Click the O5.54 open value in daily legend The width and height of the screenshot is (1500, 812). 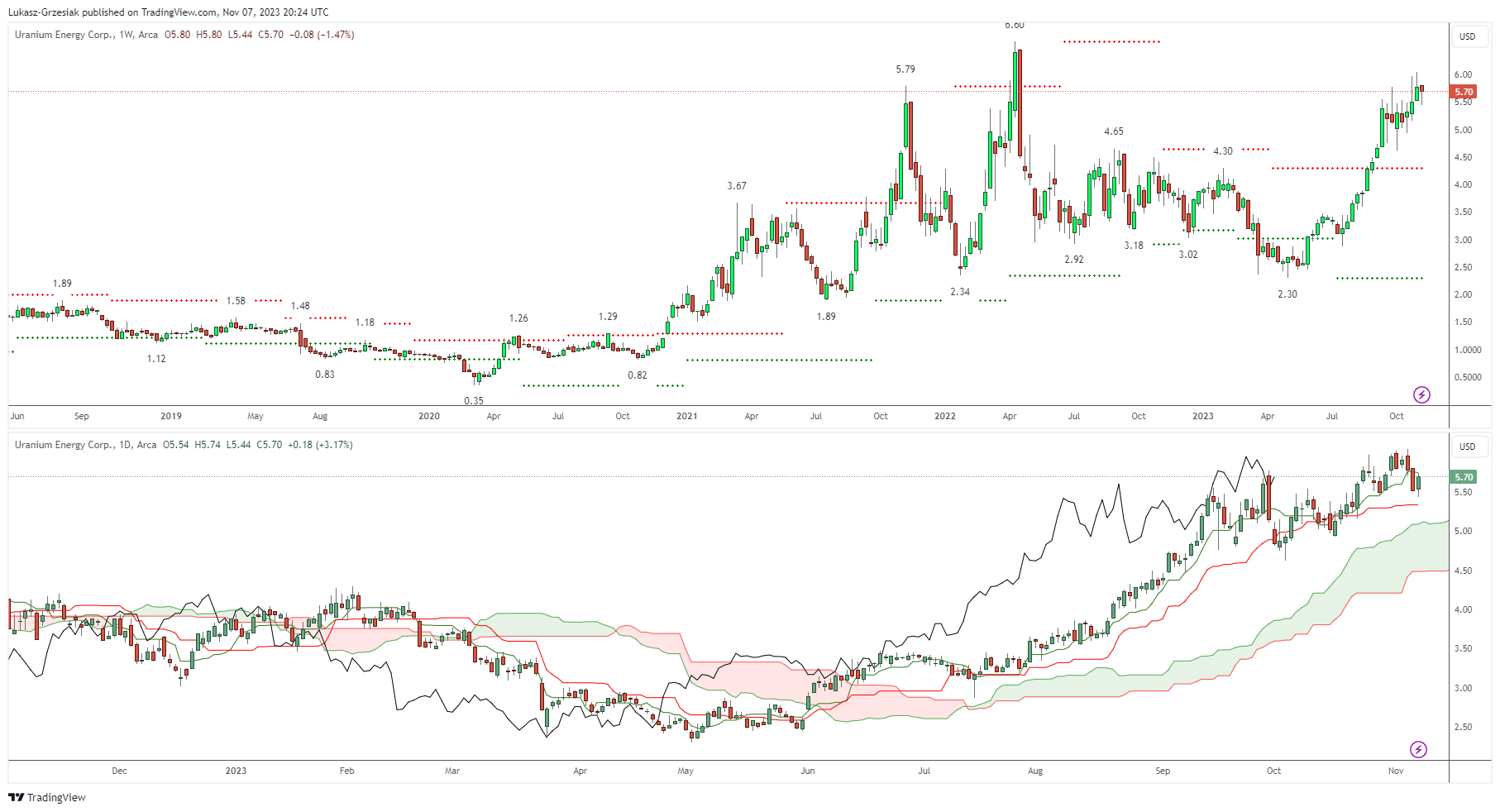pos(175,445)
